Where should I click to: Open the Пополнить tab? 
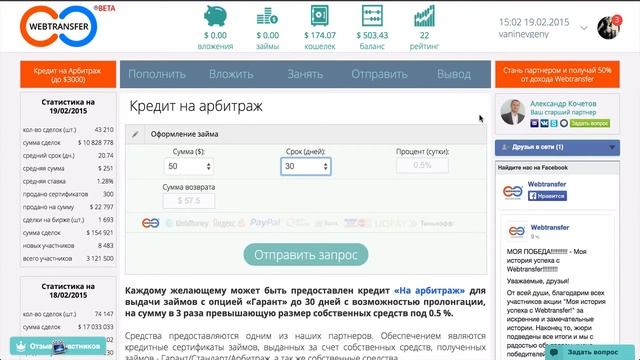[157, 74]
